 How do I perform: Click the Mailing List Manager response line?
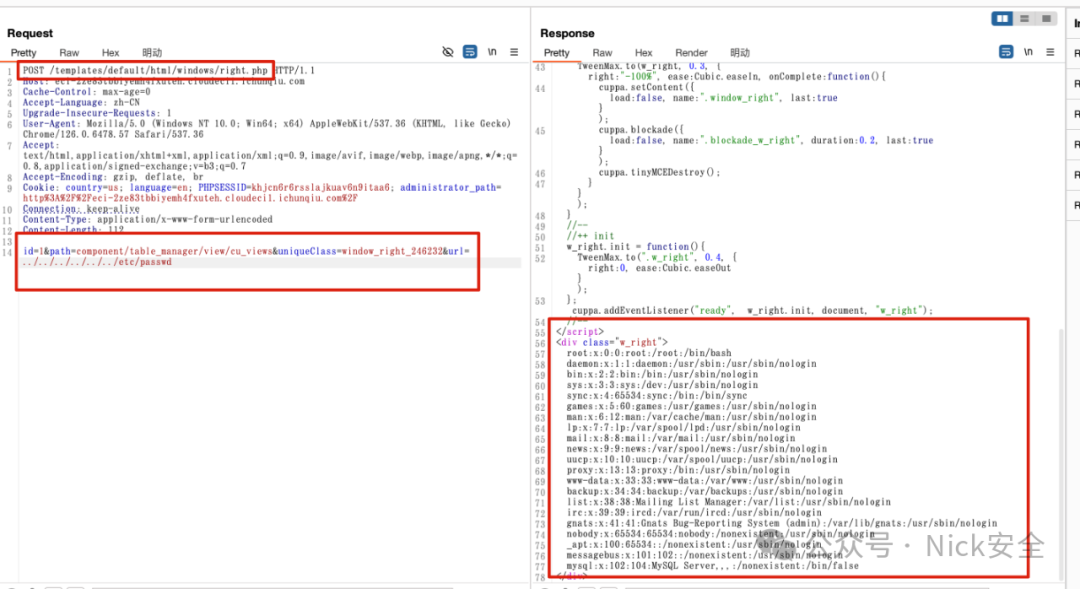729,502
